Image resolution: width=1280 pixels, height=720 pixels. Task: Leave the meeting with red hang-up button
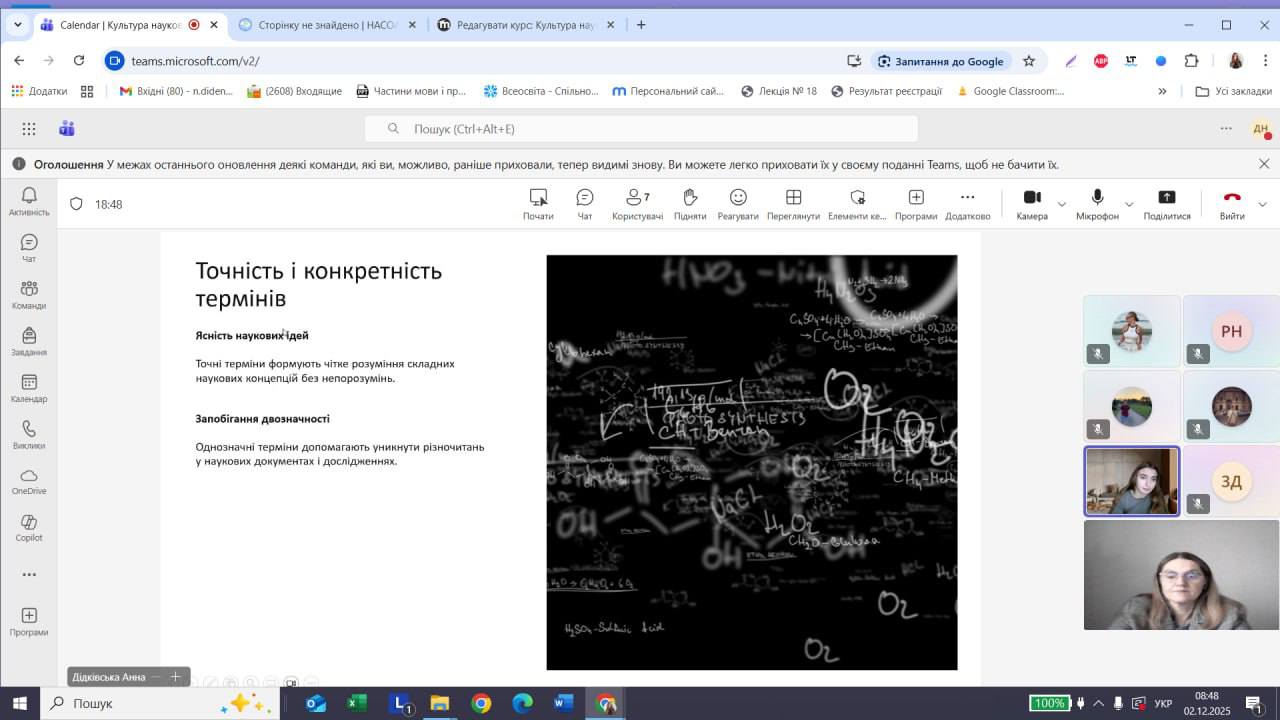coord(1232,204)
